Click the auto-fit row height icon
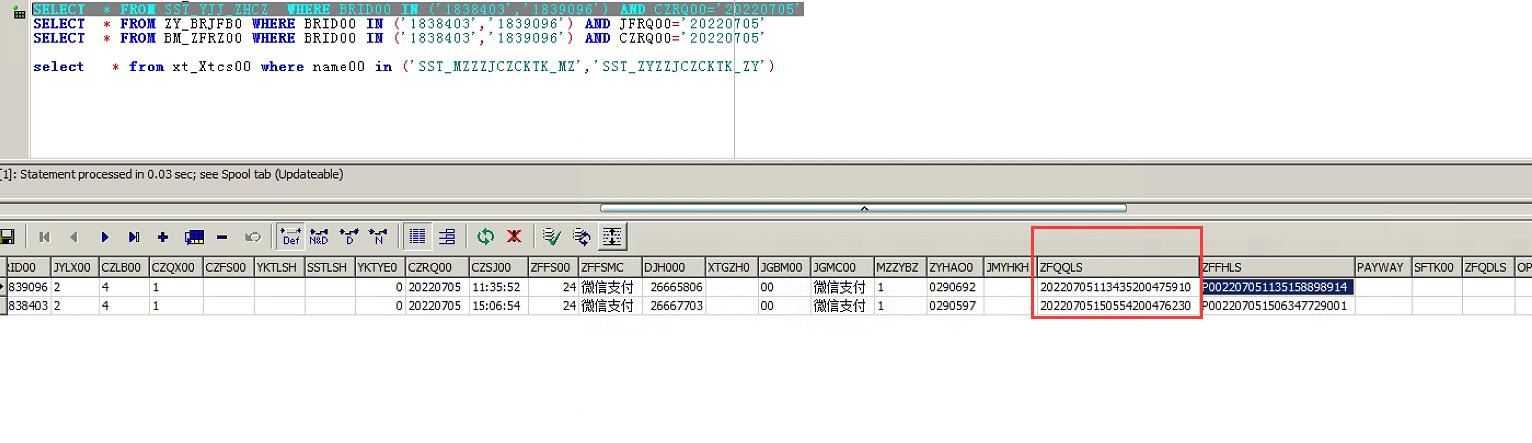 [612, 237]
